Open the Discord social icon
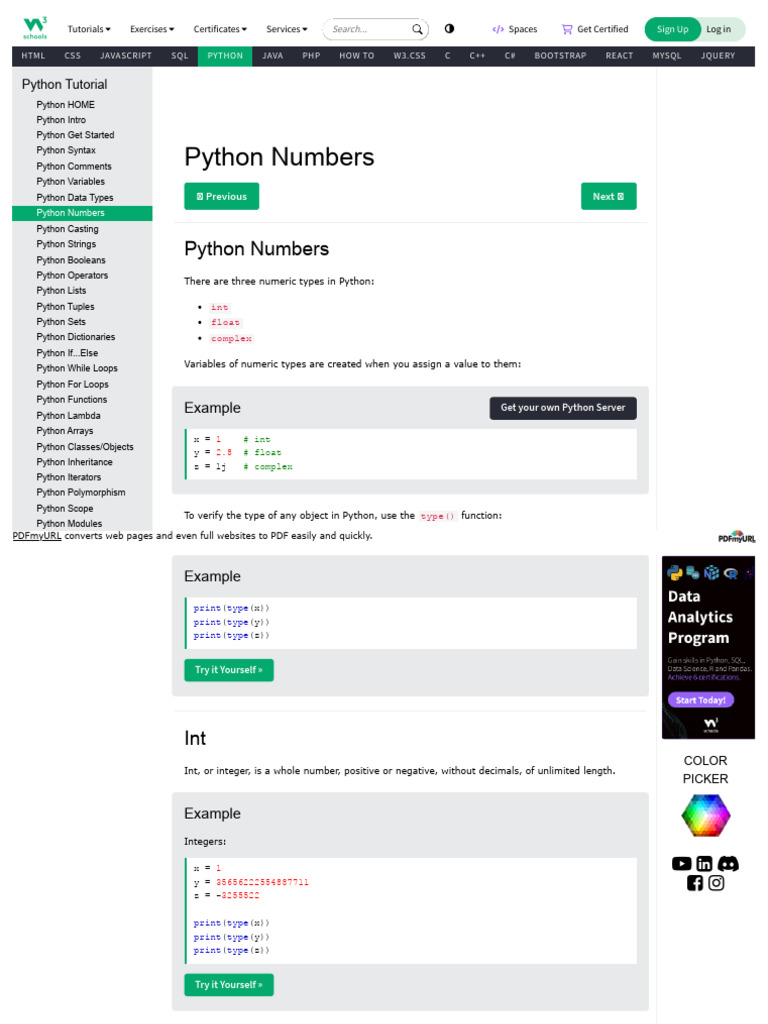The image size is (768, 1024). (728, 864)
